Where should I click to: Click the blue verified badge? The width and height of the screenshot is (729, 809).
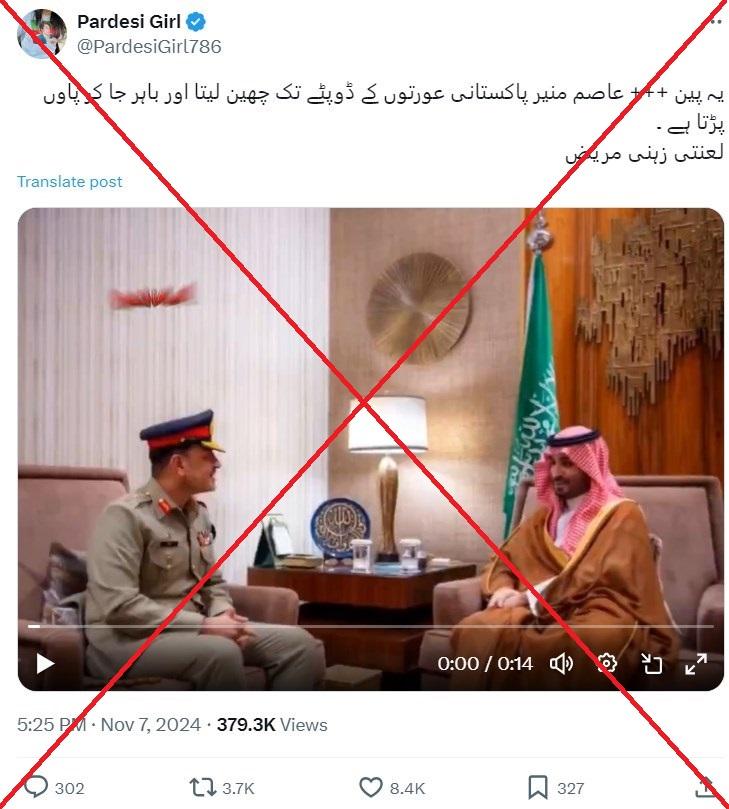point(196,22)
